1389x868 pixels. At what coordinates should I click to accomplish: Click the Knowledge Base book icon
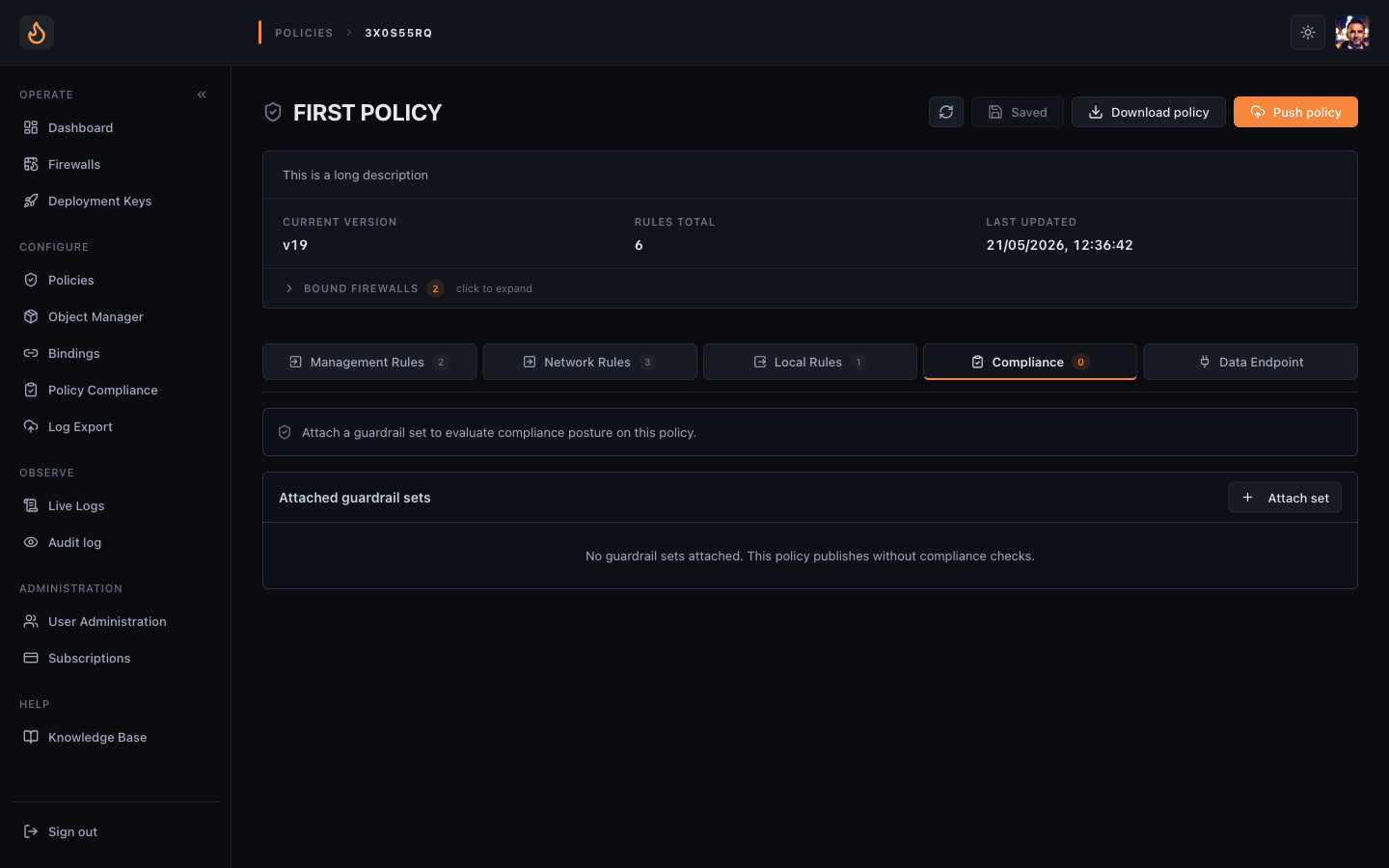pyautogui.click(x=31, y=737)
